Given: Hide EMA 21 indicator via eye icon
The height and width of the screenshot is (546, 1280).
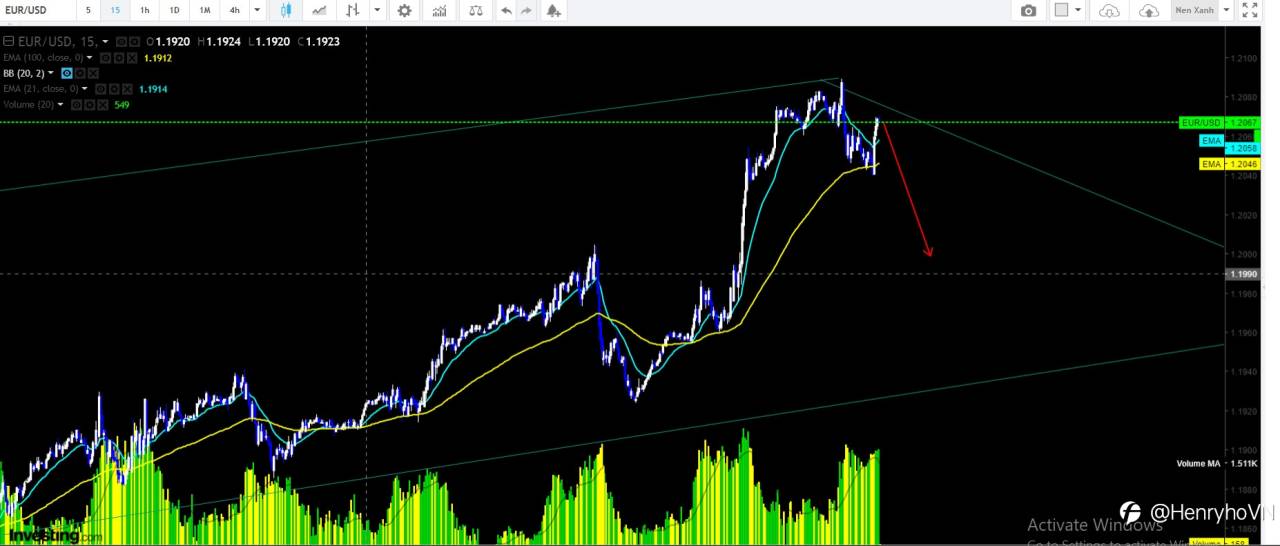Looking at the screenshot, I should (100, 89).
